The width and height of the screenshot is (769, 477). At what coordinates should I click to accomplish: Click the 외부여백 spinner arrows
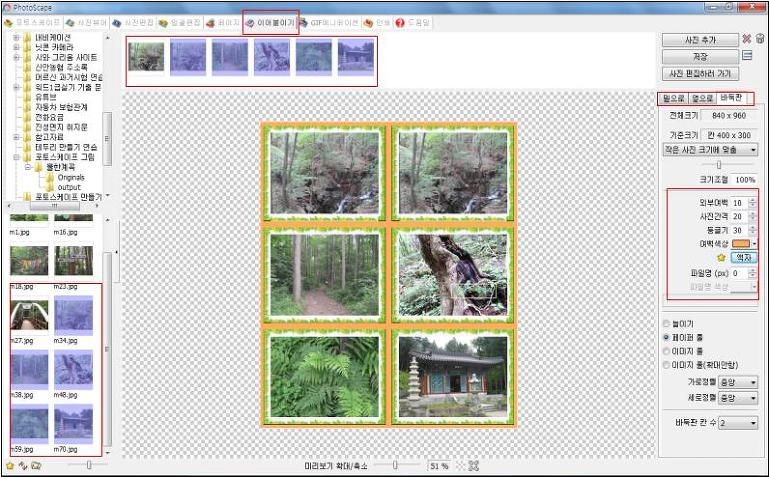(752, 202)
